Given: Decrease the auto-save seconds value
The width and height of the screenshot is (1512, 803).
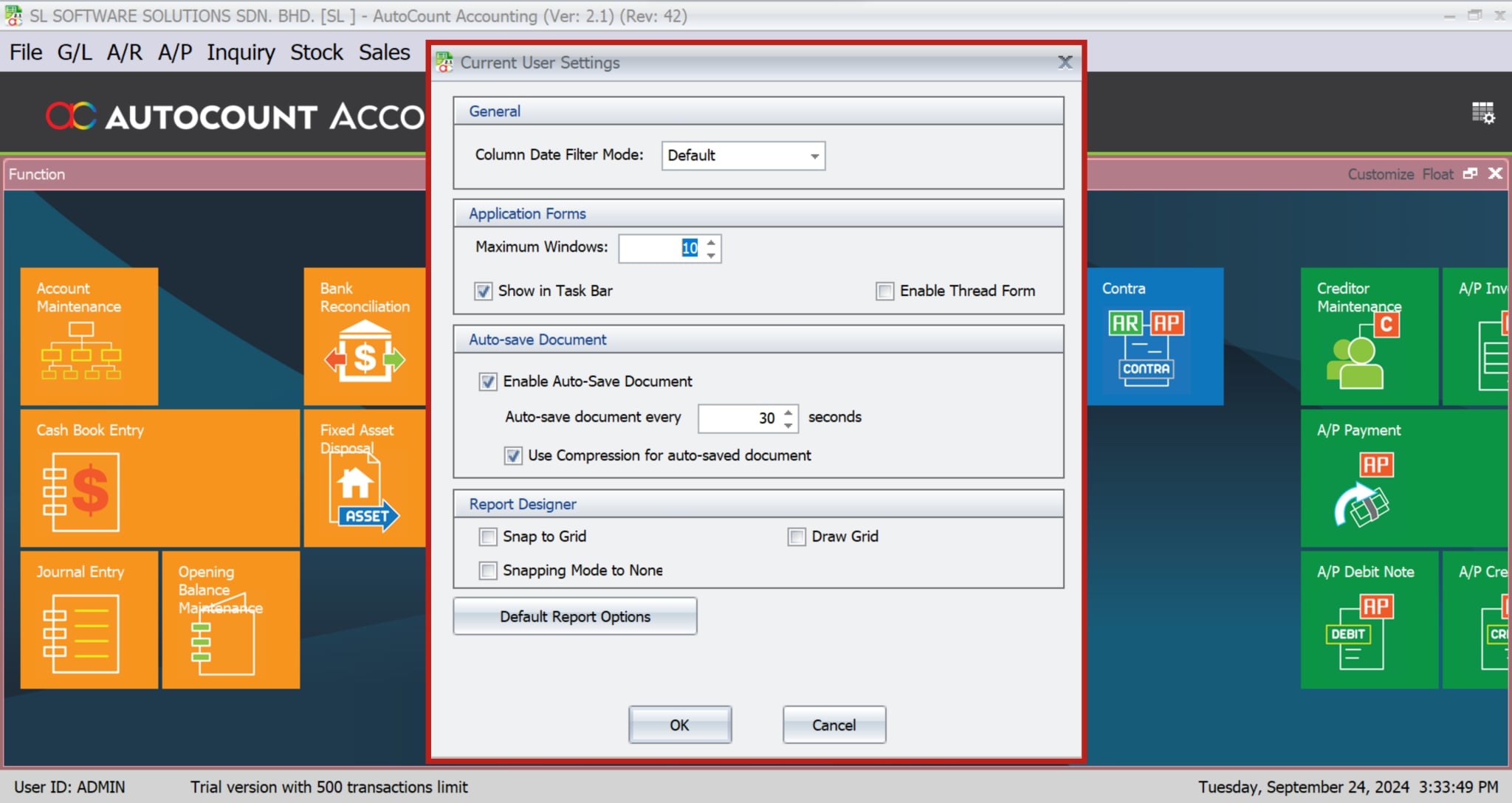Looking at the screenshot, I should (789, 424).
